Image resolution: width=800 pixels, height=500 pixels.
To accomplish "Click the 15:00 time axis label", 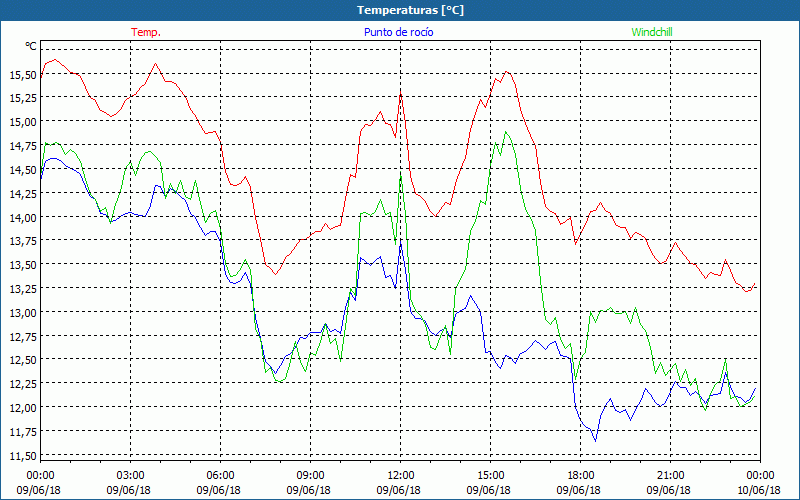I will [x=490, y=475].
